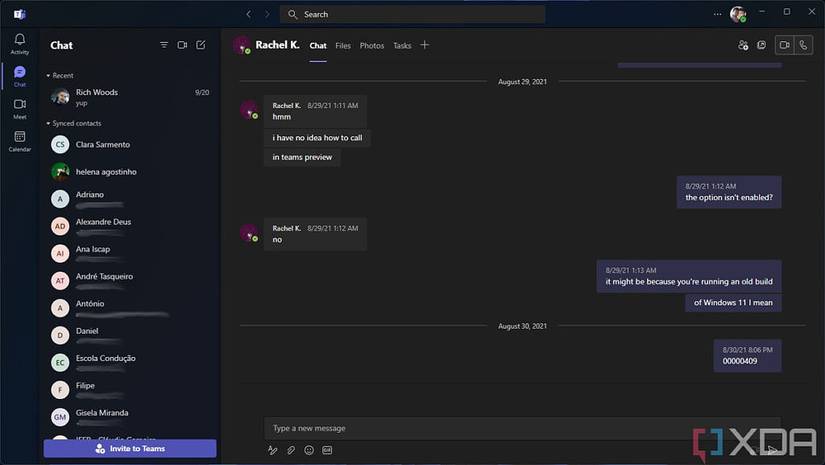
Task: Go forward with navigation arrow
Action: tap(267, 14)
